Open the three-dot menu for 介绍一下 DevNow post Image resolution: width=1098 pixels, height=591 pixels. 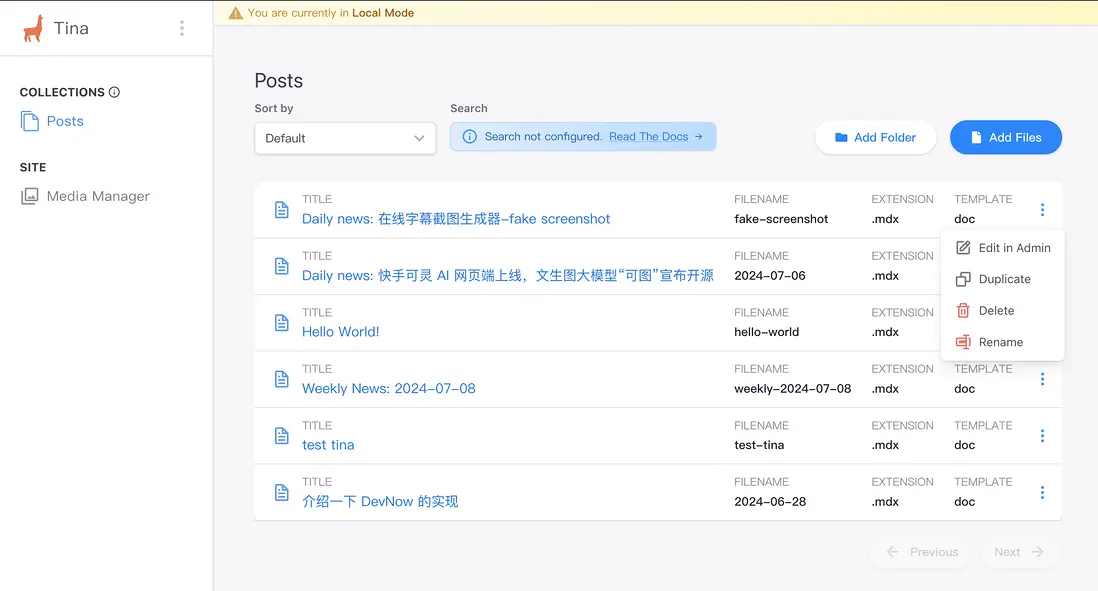click(x=1042, y=492)
